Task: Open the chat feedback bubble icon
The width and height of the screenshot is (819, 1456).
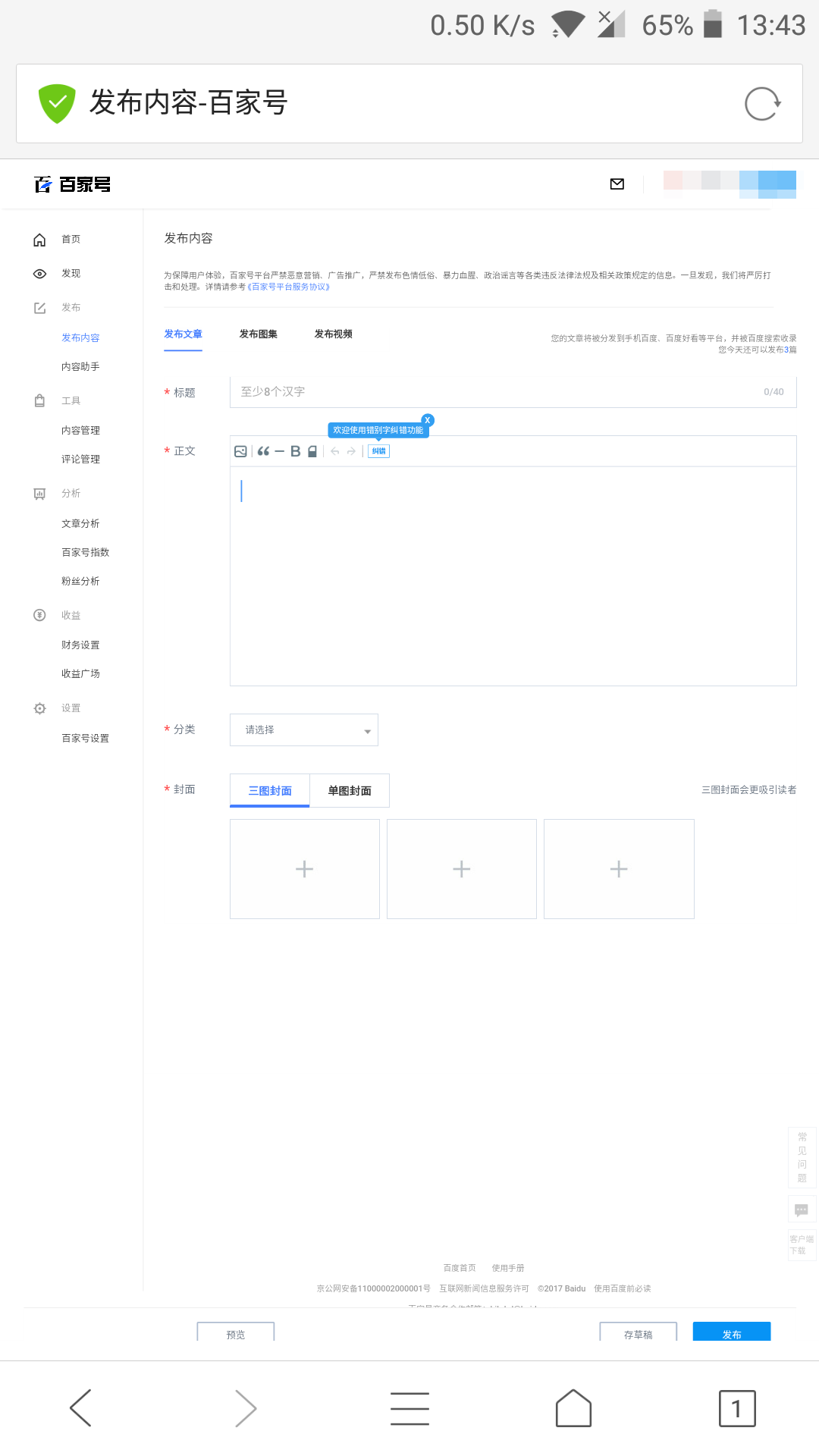Action: [802, 1210]
